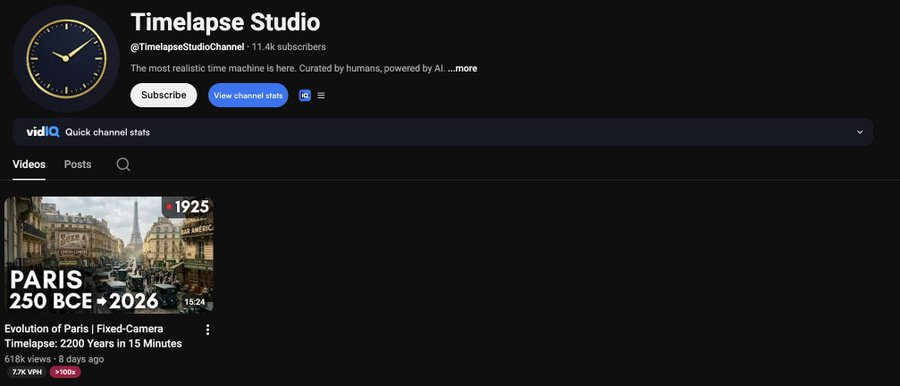Click the >100x outlier badge
The width and height of the screenshot is (900, 386).
pyautogui.click(x=65, y=372)
